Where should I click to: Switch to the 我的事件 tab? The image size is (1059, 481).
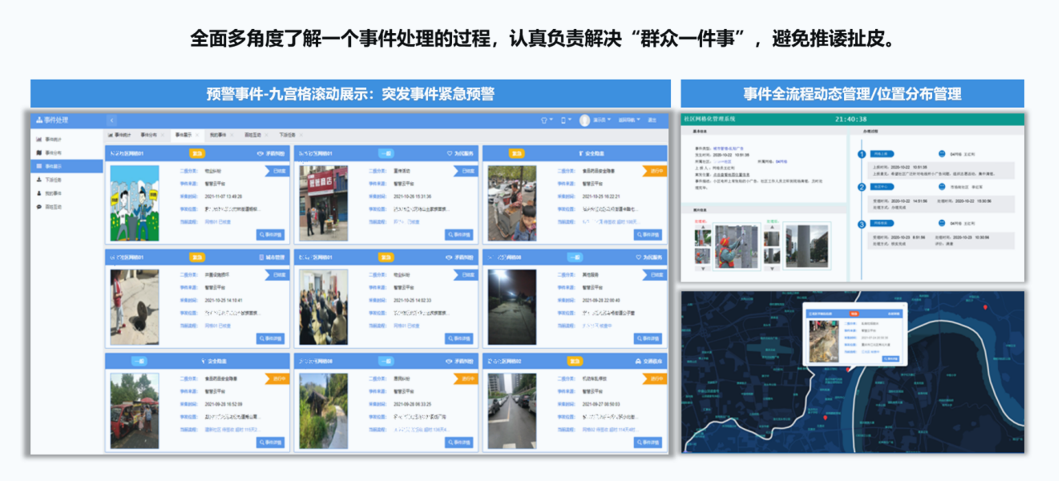click(x=216, y=135)
